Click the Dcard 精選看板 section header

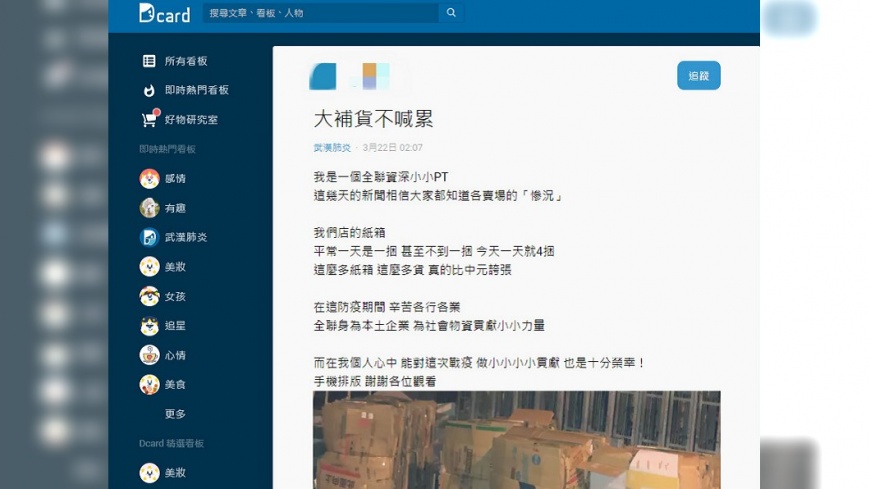point(171,443)
